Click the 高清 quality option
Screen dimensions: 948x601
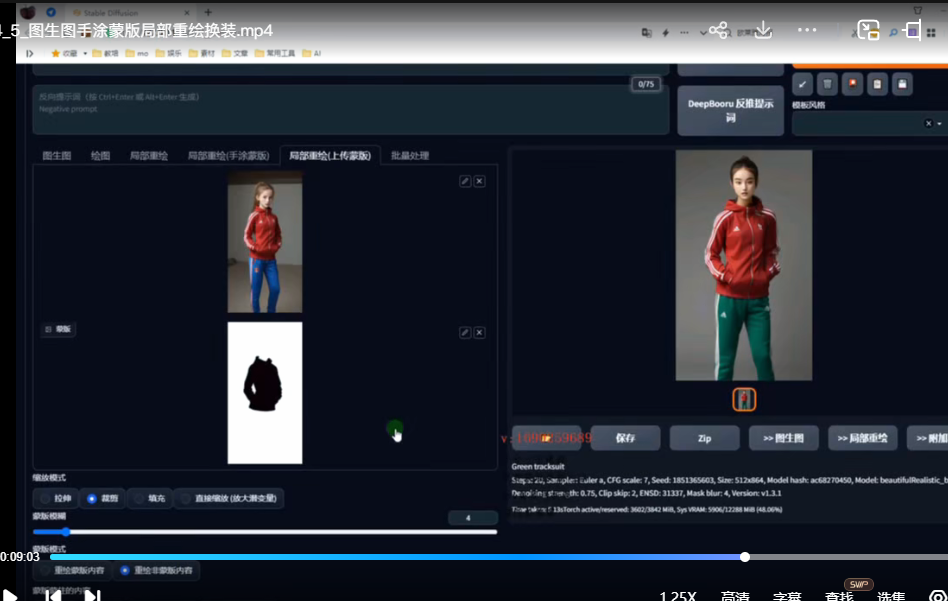tap(735, 596)
